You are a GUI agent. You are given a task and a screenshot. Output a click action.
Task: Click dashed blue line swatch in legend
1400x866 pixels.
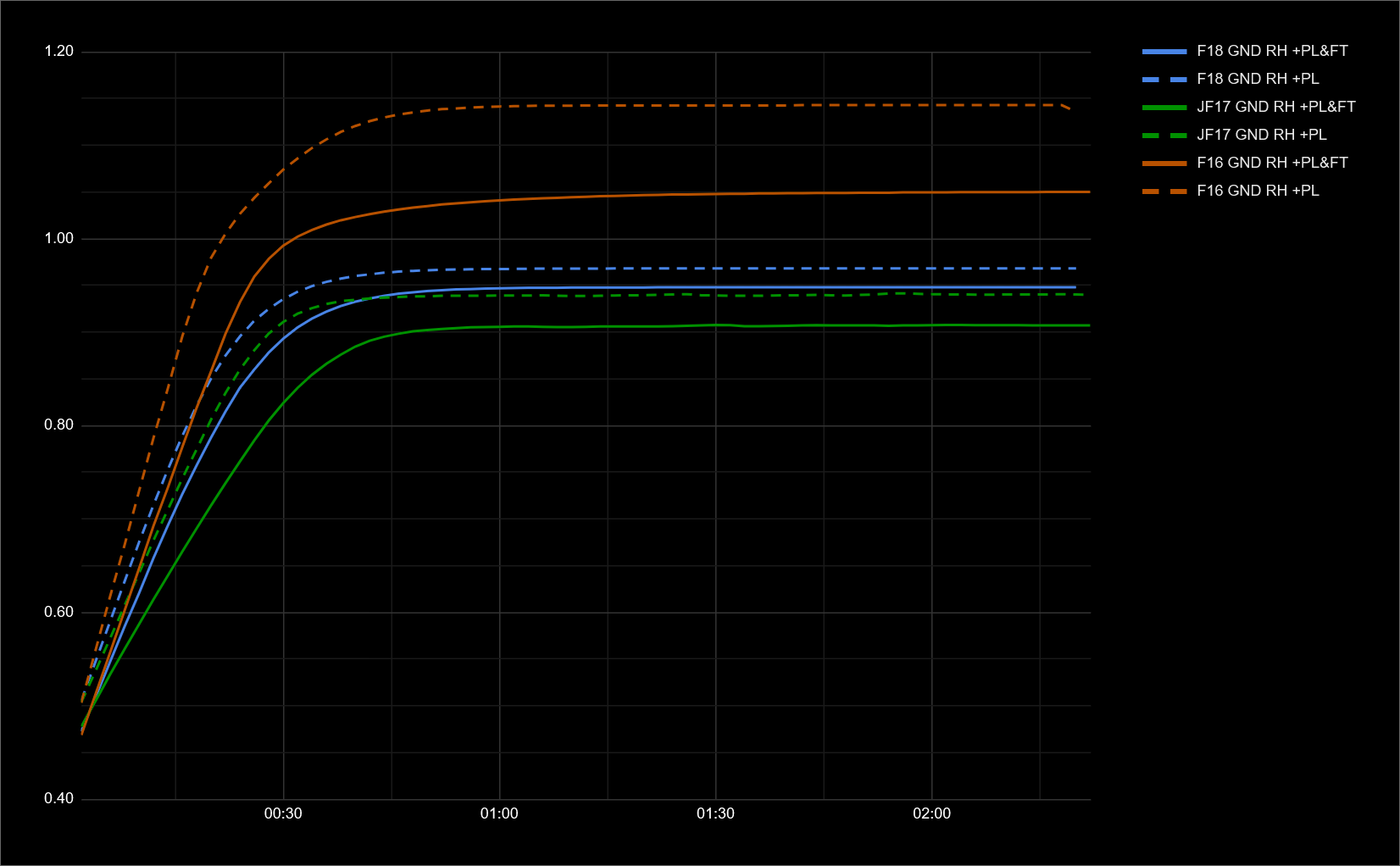tap(1164, 80)
